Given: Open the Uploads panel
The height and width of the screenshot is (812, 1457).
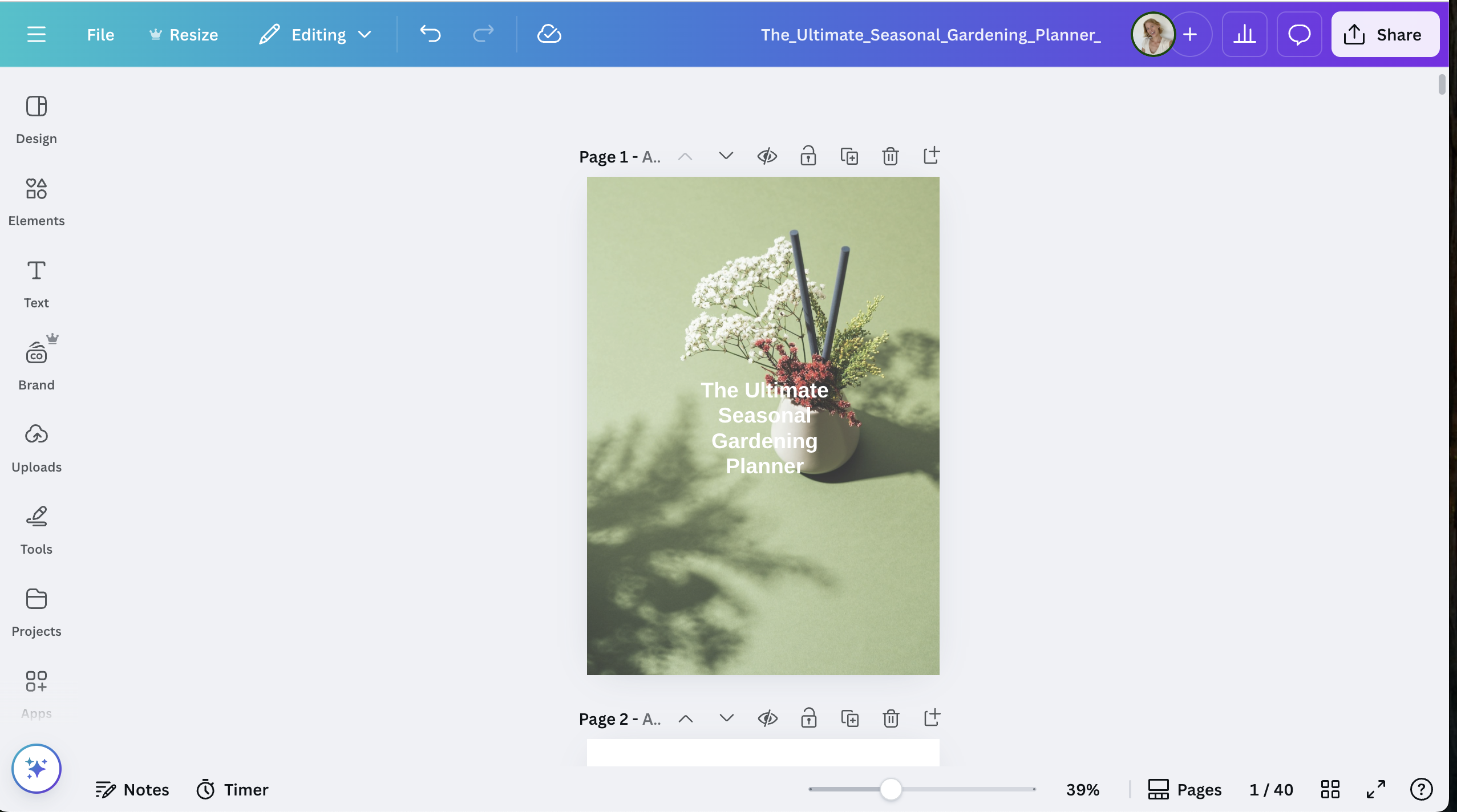Looking at the screenshot, I should (36, 448).
